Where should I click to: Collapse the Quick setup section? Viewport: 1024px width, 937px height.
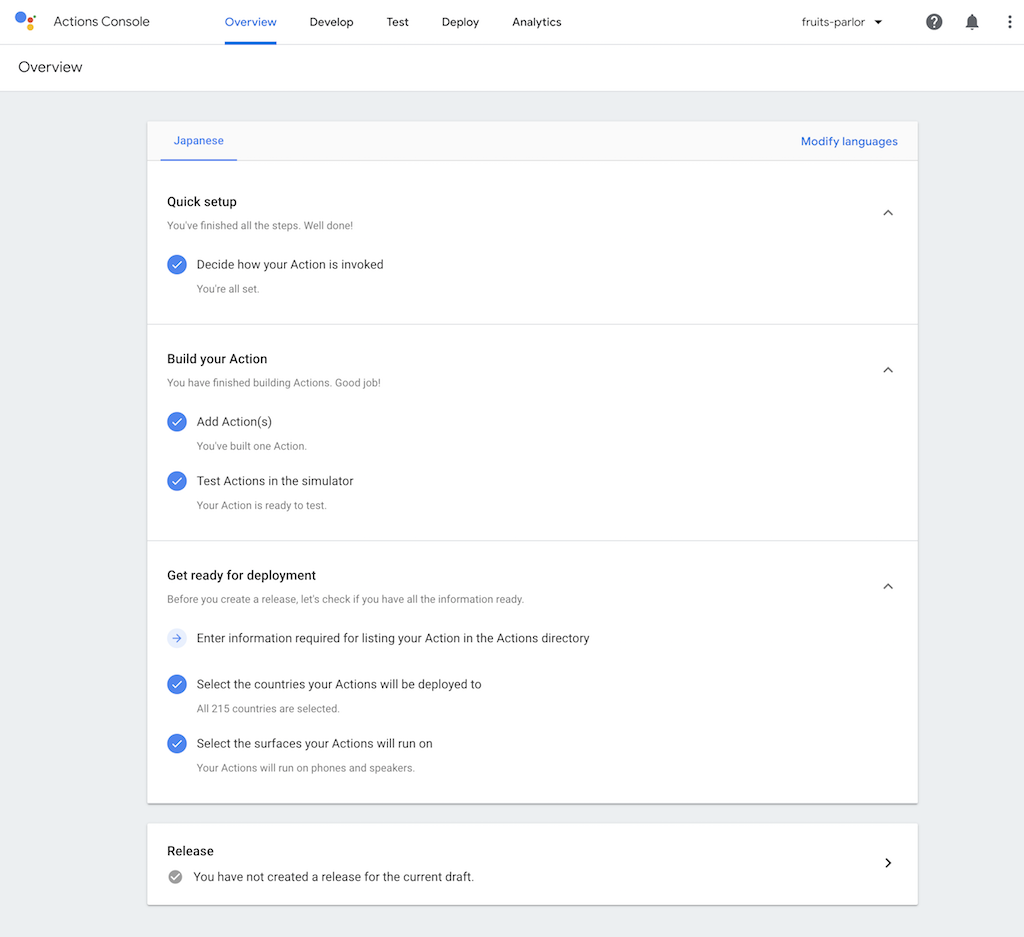[888, 213]
